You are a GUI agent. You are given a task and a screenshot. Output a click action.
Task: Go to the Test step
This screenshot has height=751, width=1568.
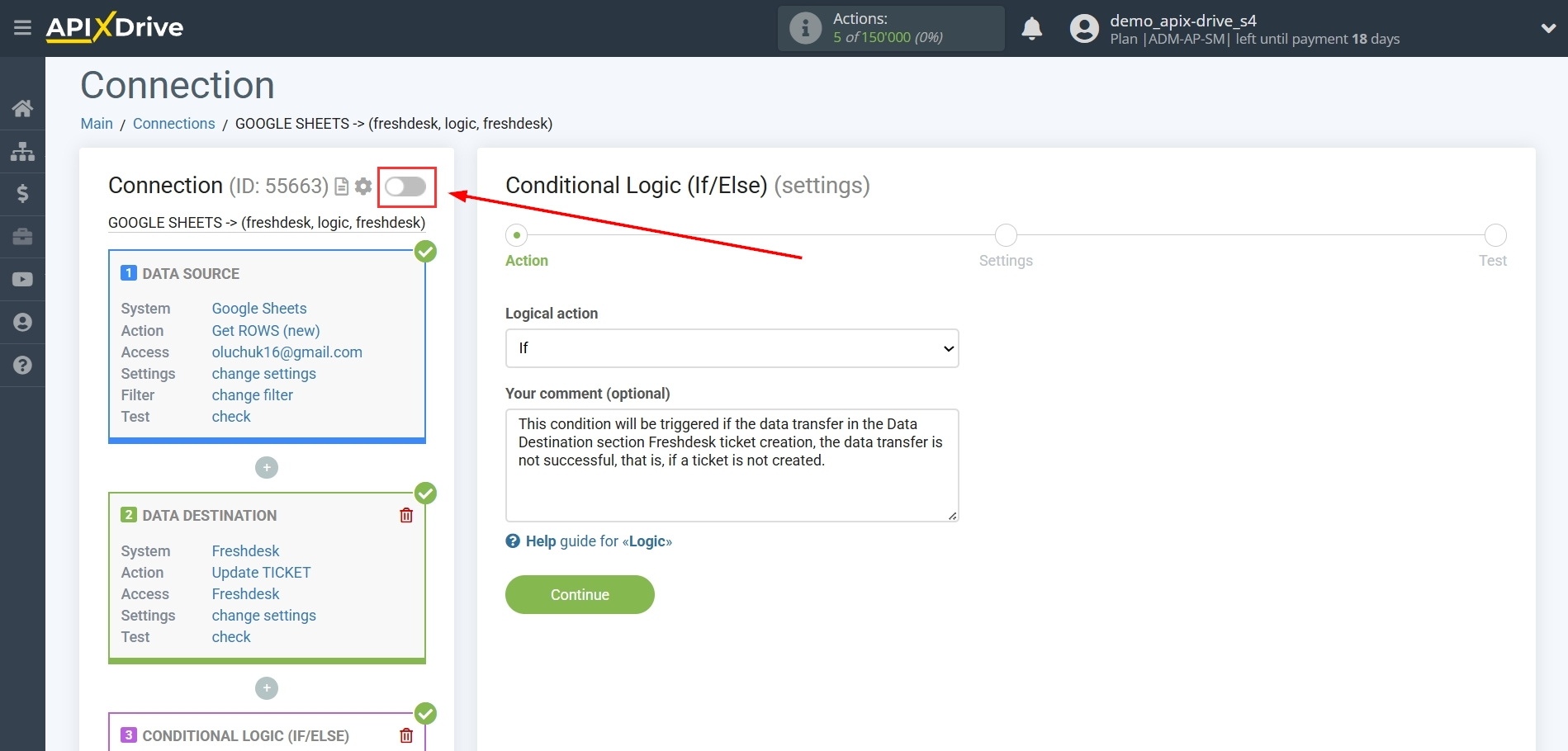[x=1495, y=235]
